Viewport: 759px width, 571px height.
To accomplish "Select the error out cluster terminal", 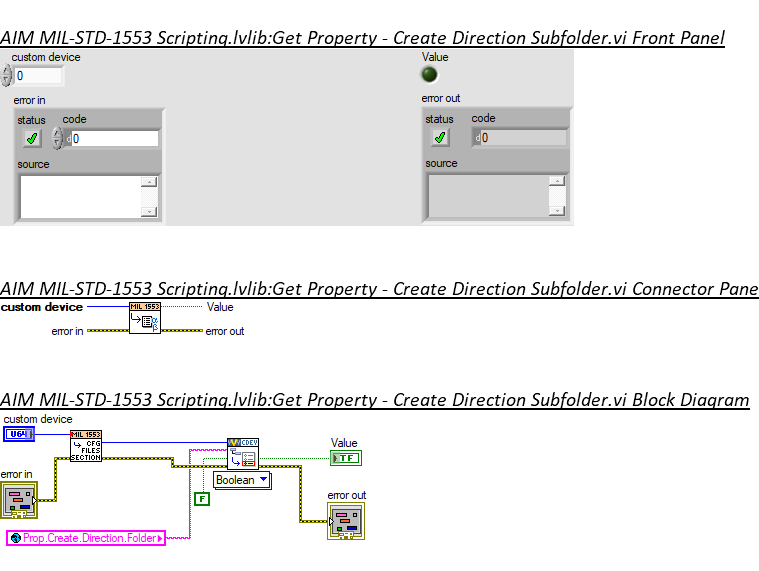I will [x=346, y=521].
